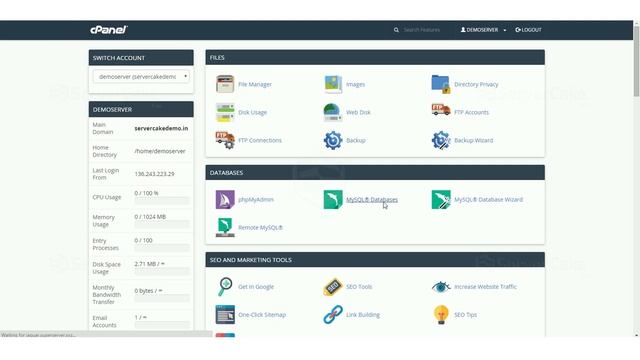
Task: Click the Images link text
Action: point(356,84)
